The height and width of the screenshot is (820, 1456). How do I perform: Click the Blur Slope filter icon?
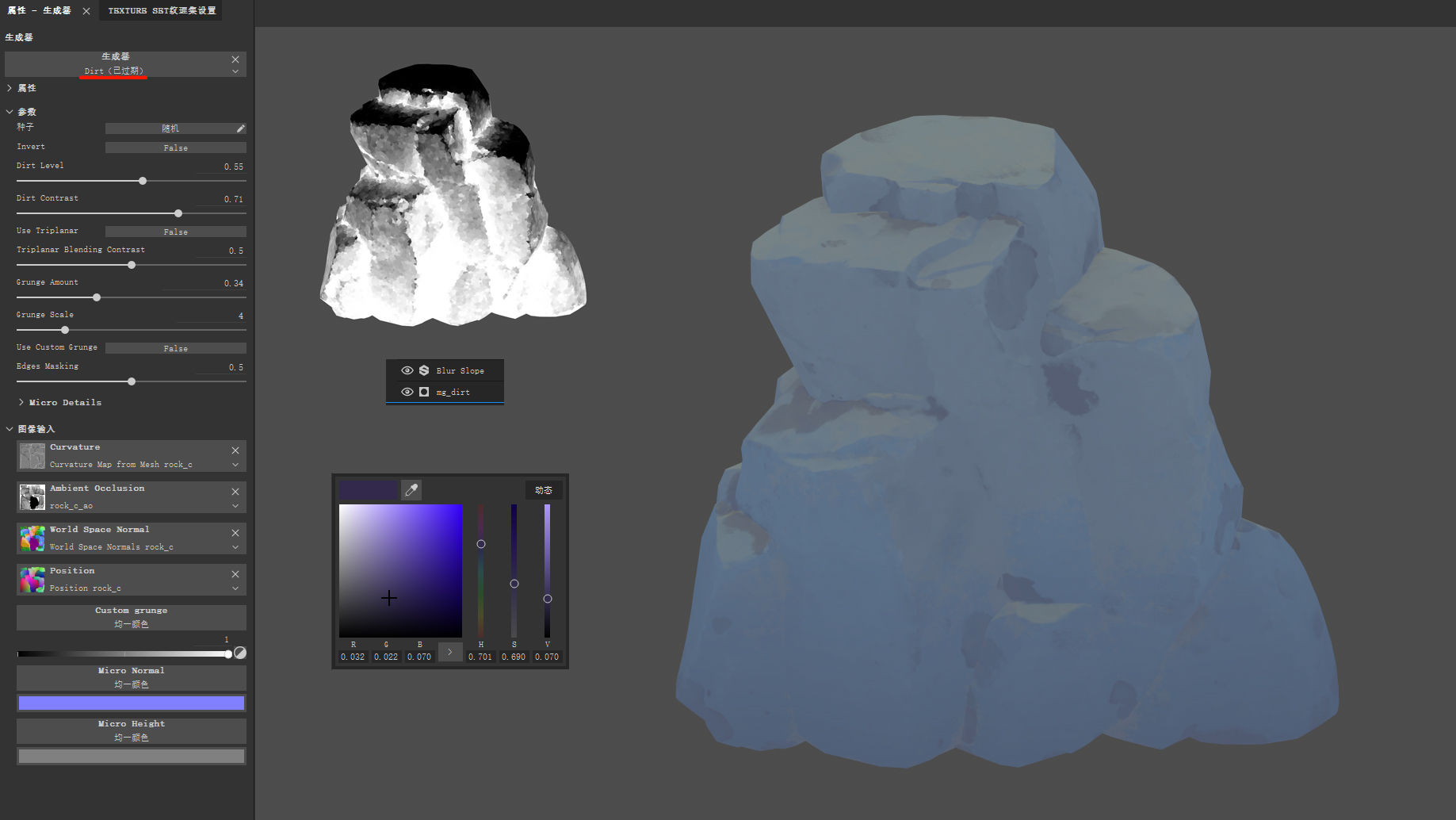[424, 370]
